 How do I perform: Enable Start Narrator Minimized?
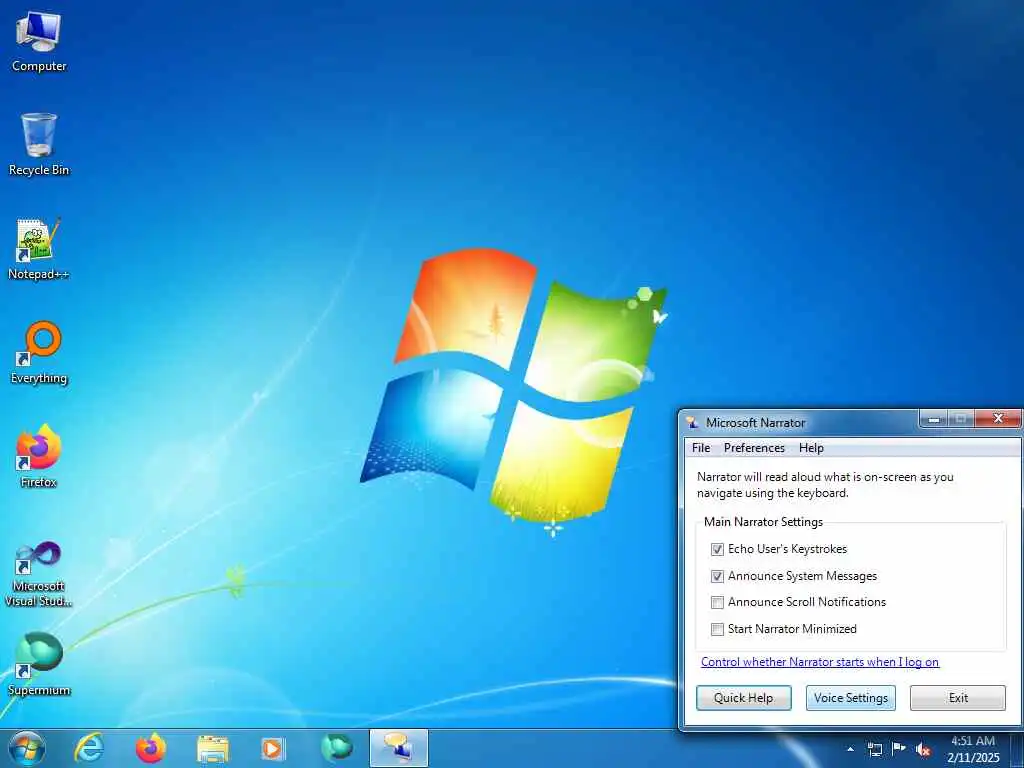tap(717, 629)
